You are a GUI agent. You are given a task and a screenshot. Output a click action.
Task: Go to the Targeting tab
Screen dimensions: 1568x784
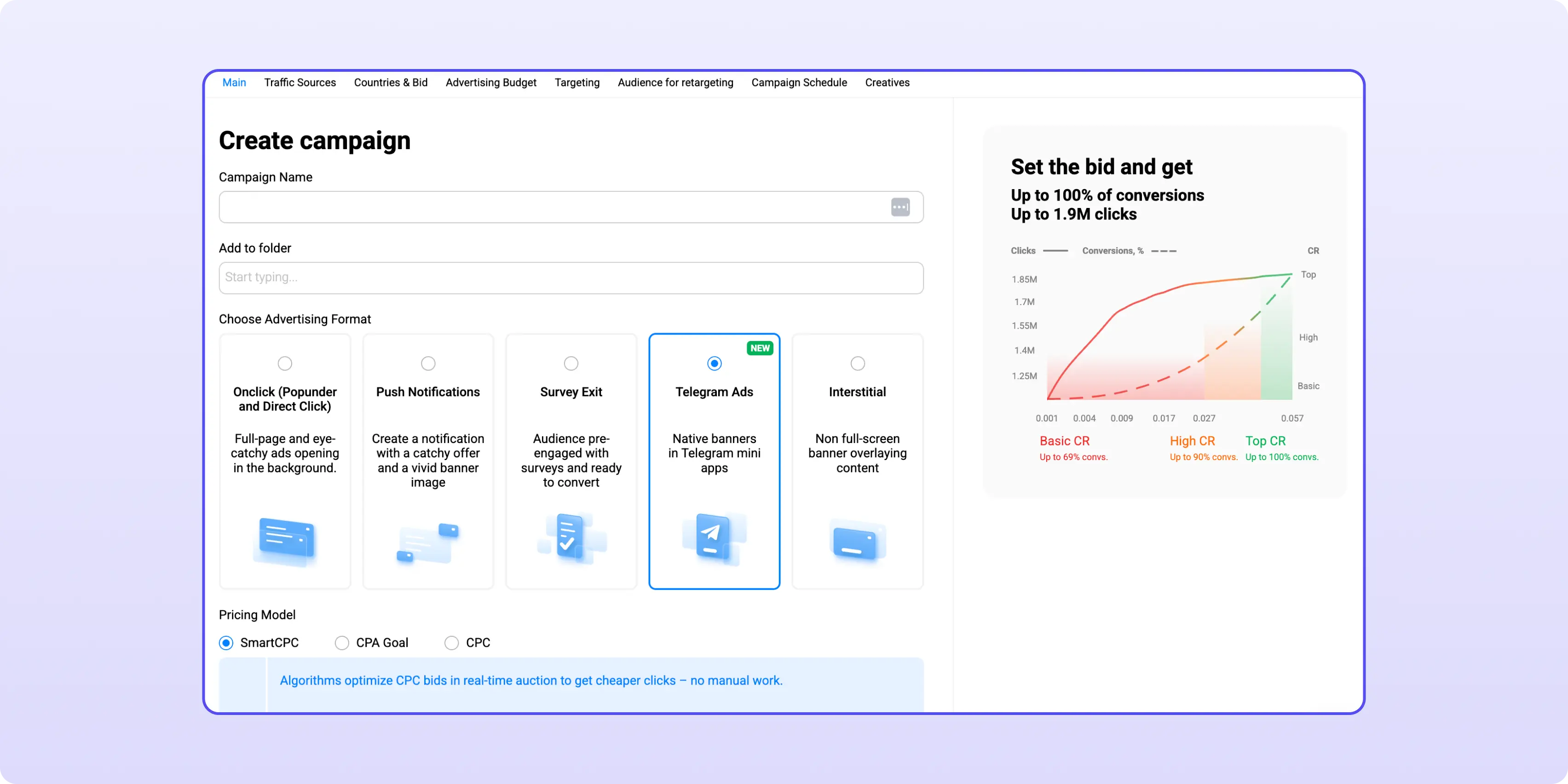coord(576,82)
